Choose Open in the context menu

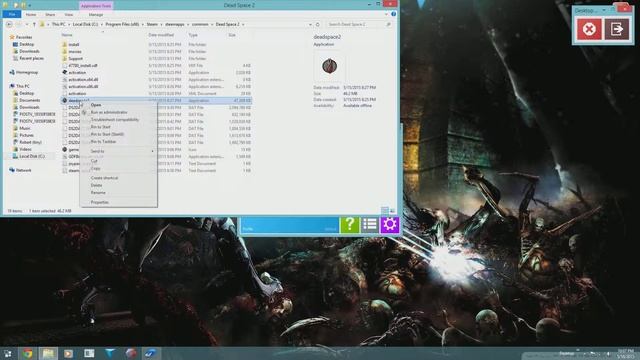(96, 105)
